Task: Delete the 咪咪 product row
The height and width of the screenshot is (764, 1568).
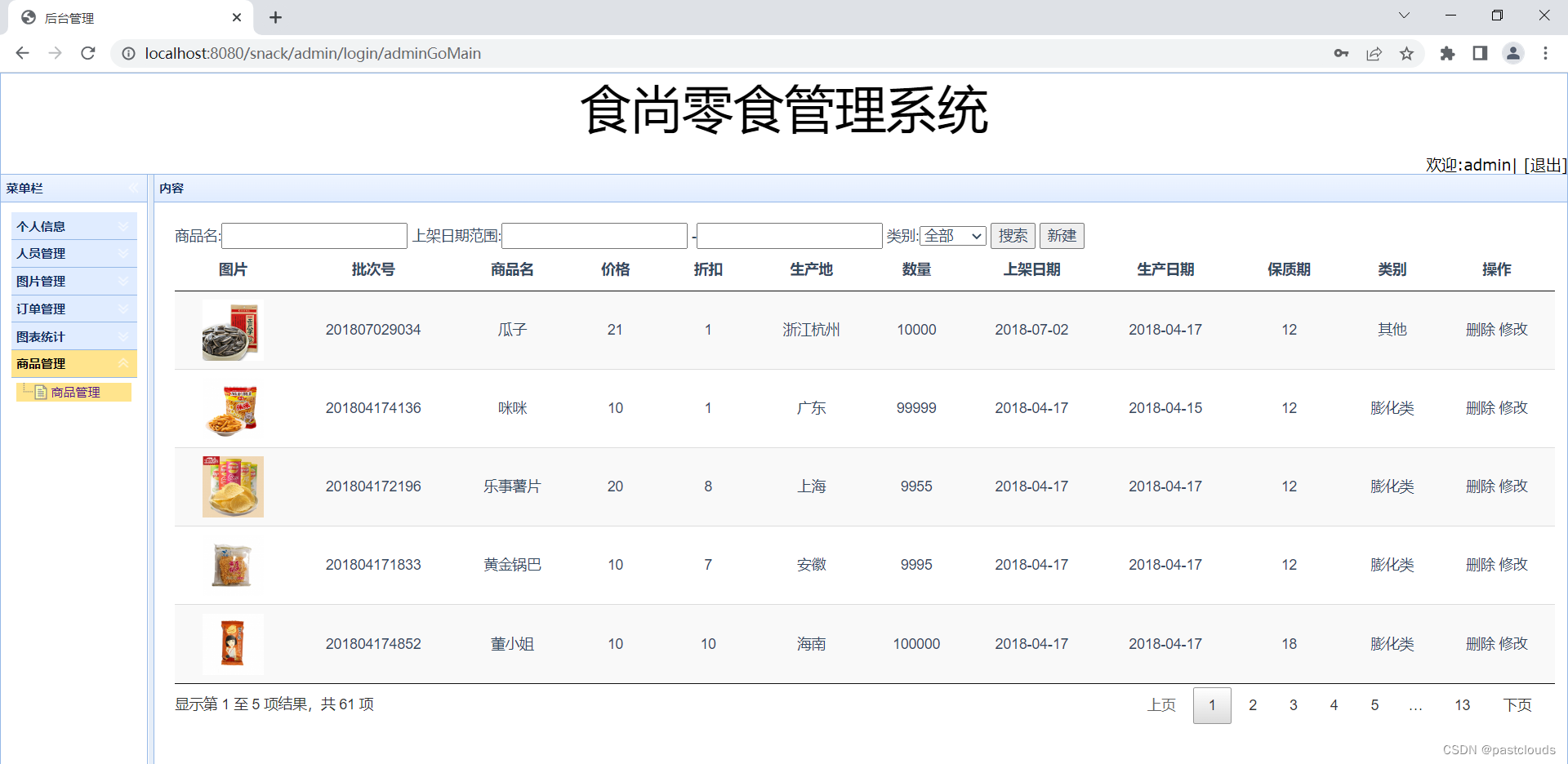Action: [x=1481, y=408]
